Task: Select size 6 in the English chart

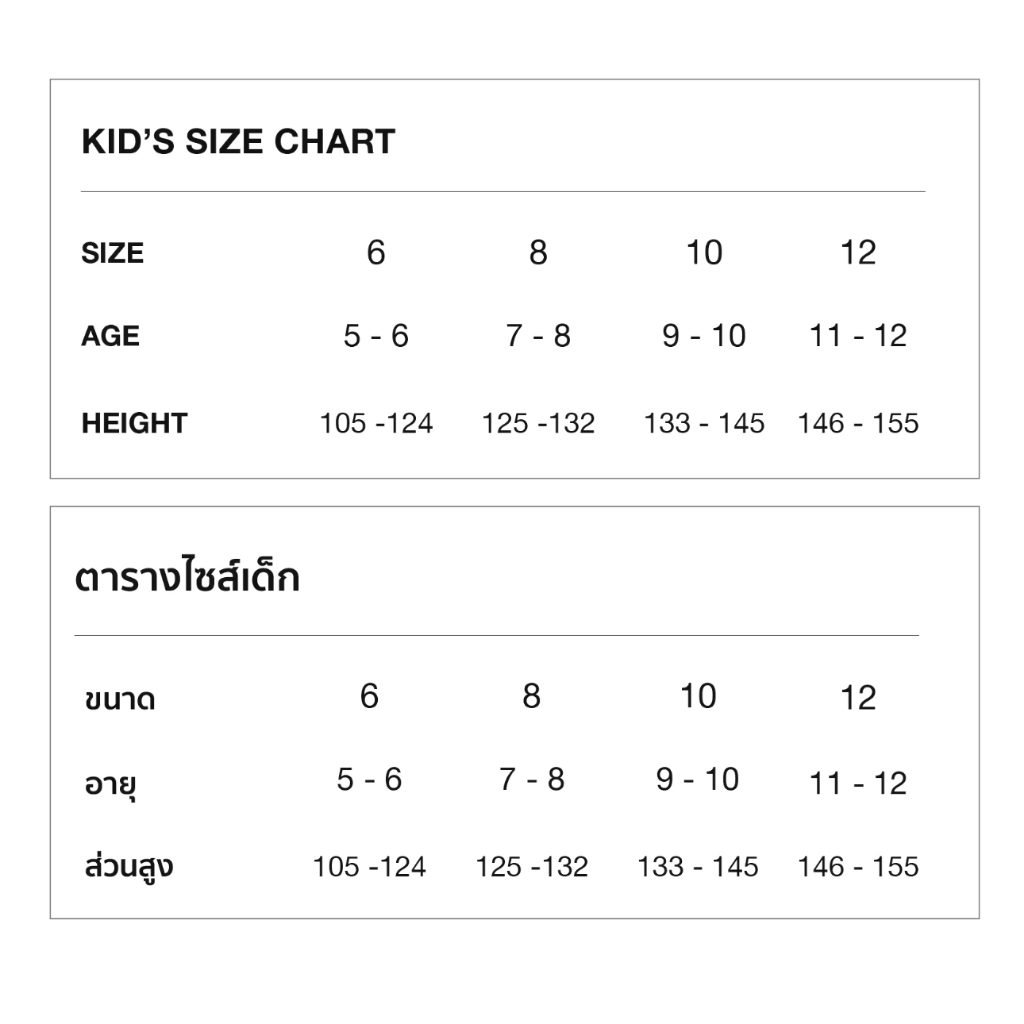Action: pos(376,253)
